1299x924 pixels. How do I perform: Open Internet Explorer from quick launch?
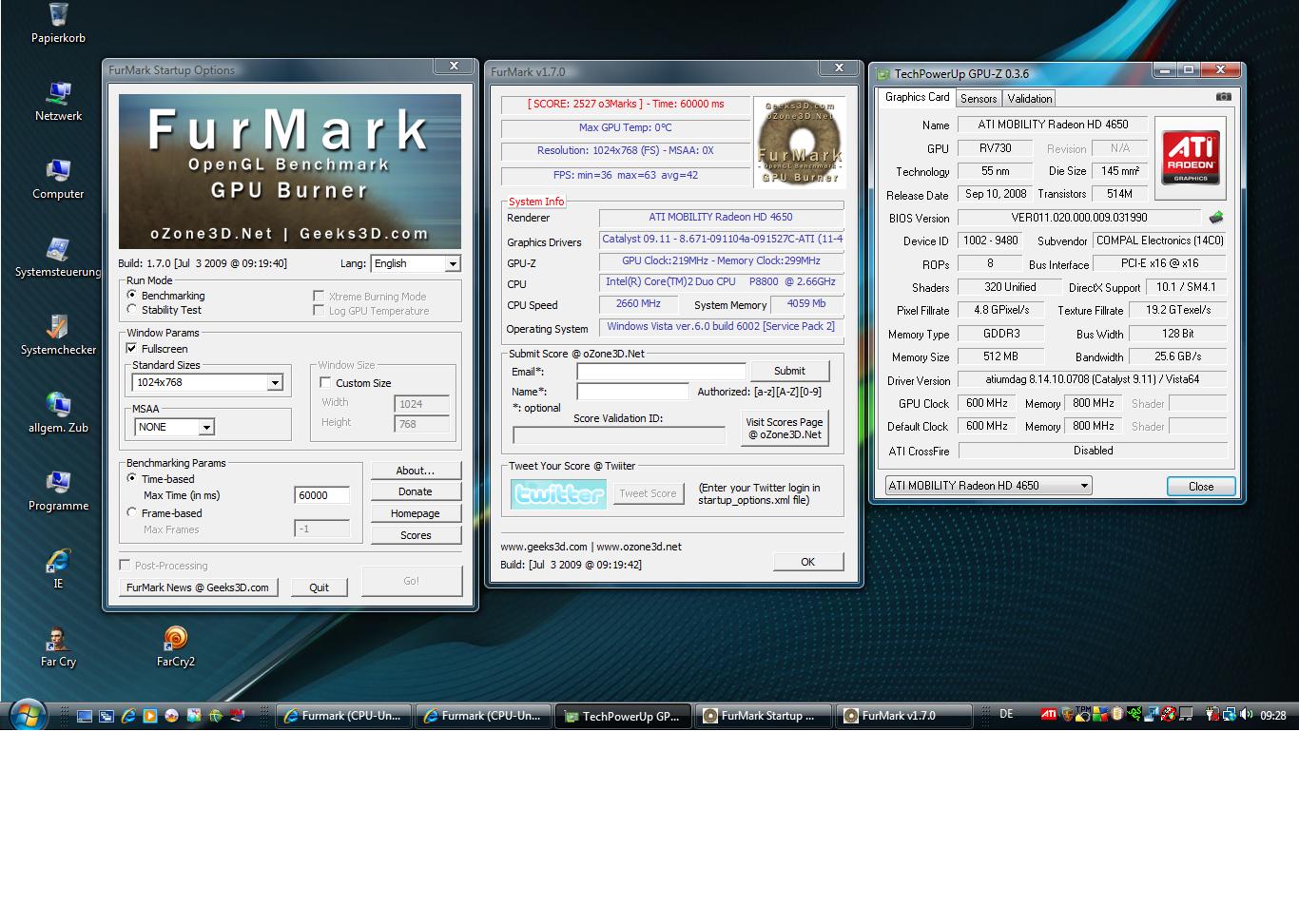click(128, 716)
